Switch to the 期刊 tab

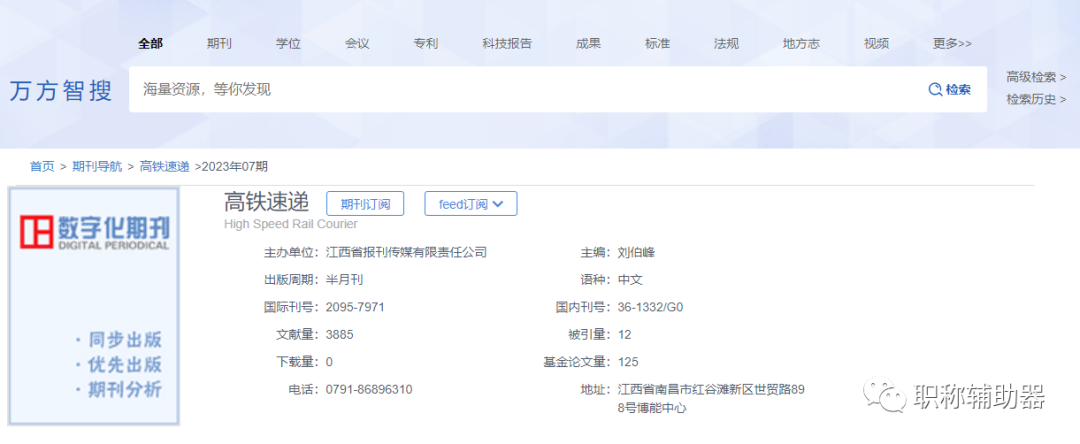(x=219, y=43)
